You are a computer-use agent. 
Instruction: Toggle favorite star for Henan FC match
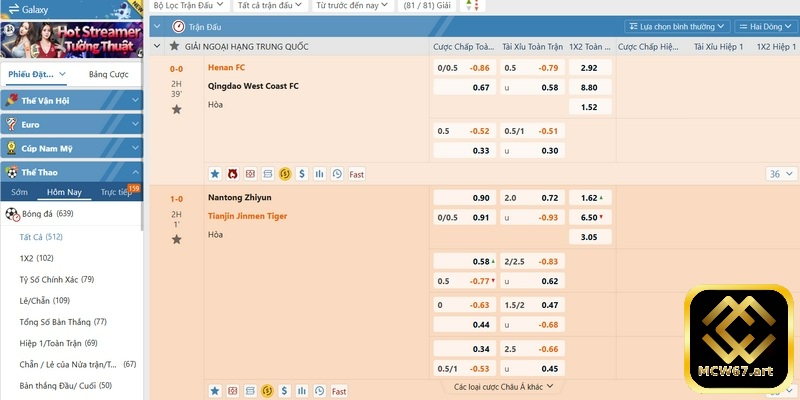pyautogui.click(x=176, y=108)
